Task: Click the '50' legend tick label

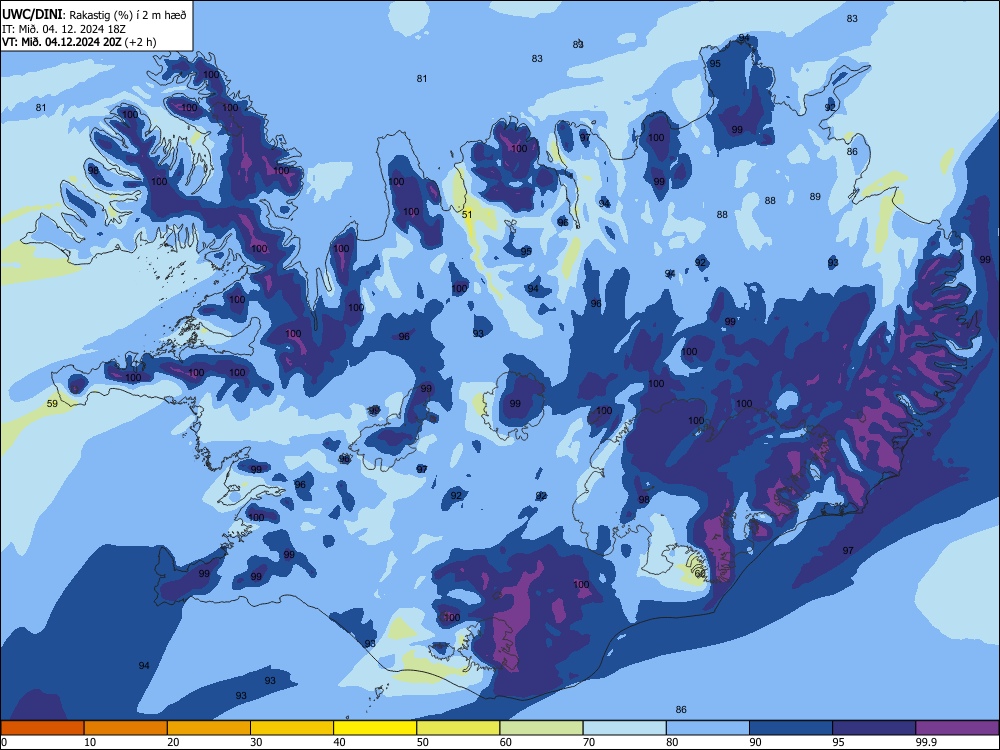Action: (423, 742)
